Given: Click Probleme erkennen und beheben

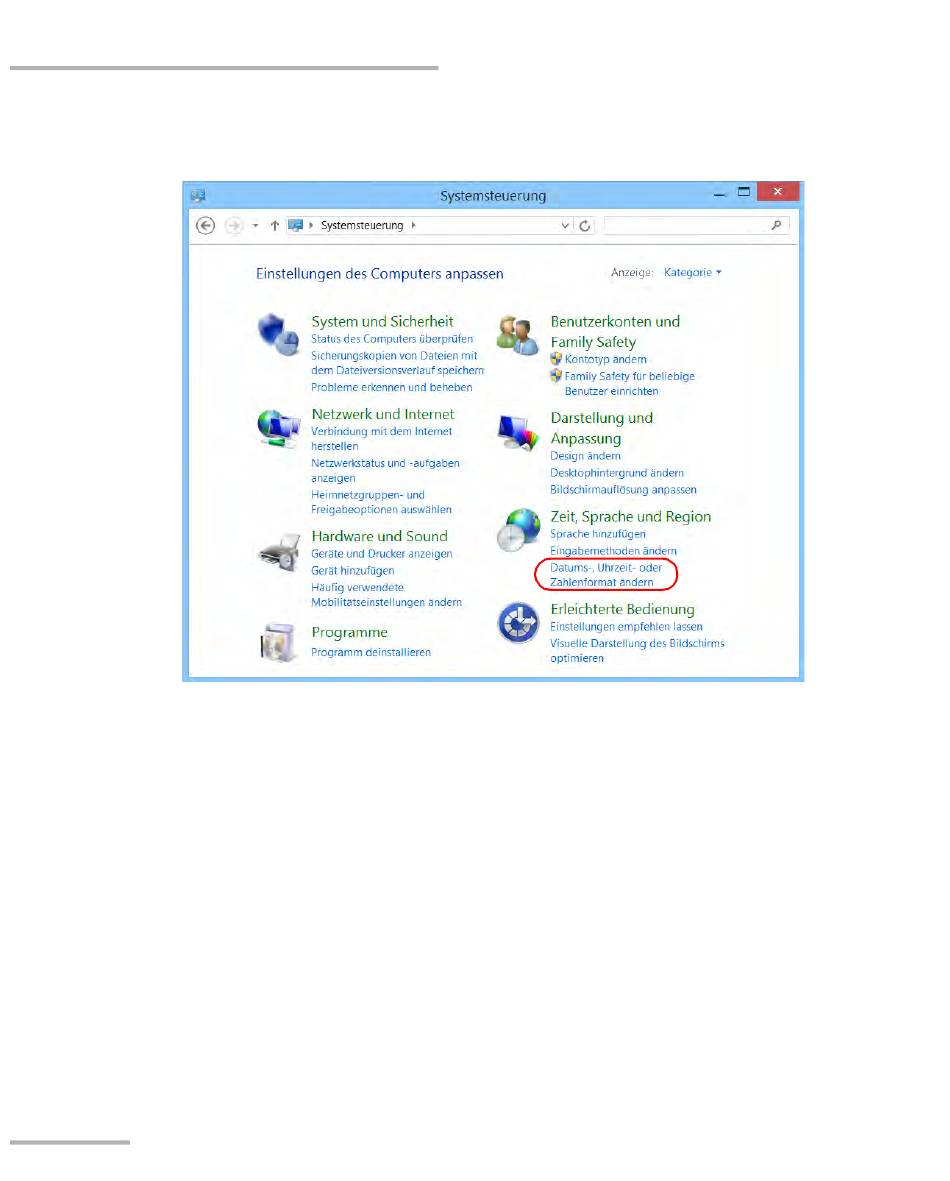Looking at the screenshot, I should 392,387.
